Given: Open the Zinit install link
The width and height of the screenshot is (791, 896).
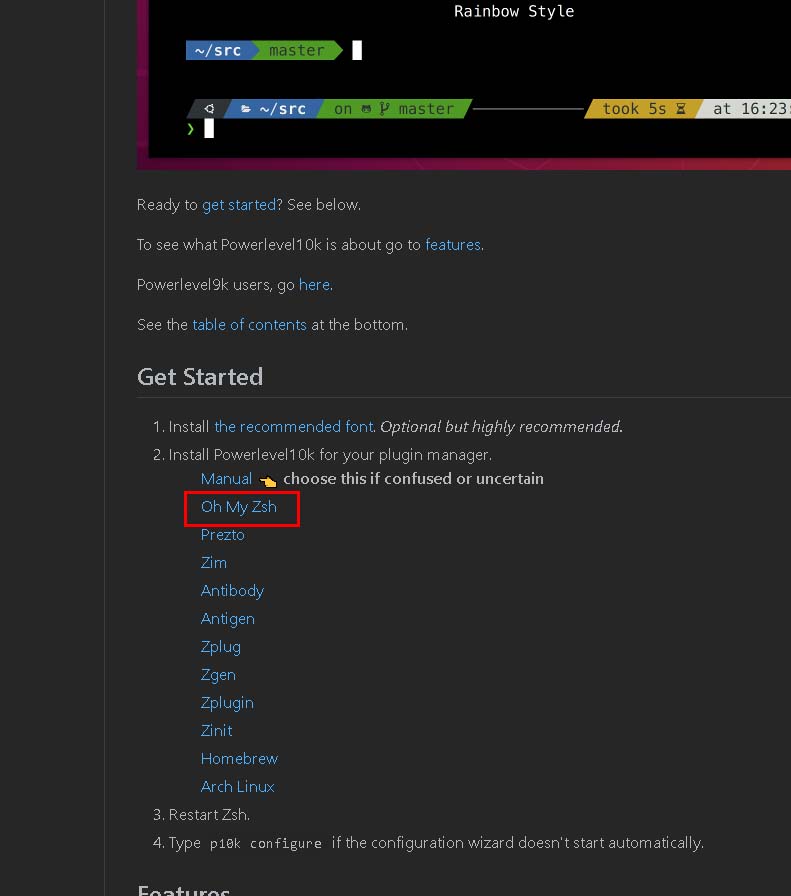Looking at the screenshot, I should click(216, 731).
